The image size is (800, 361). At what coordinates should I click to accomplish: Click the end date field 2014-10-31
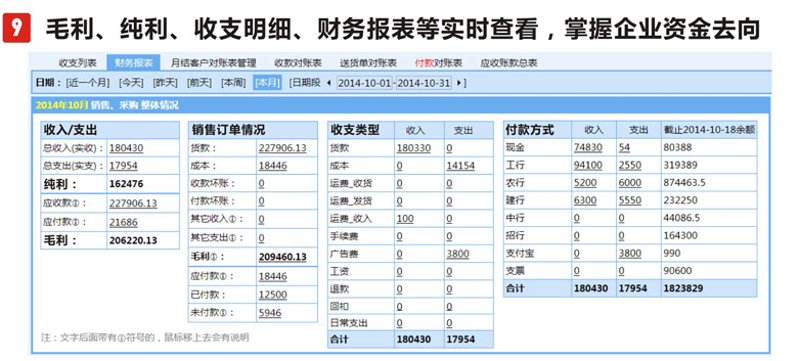(x=423, y=83)
